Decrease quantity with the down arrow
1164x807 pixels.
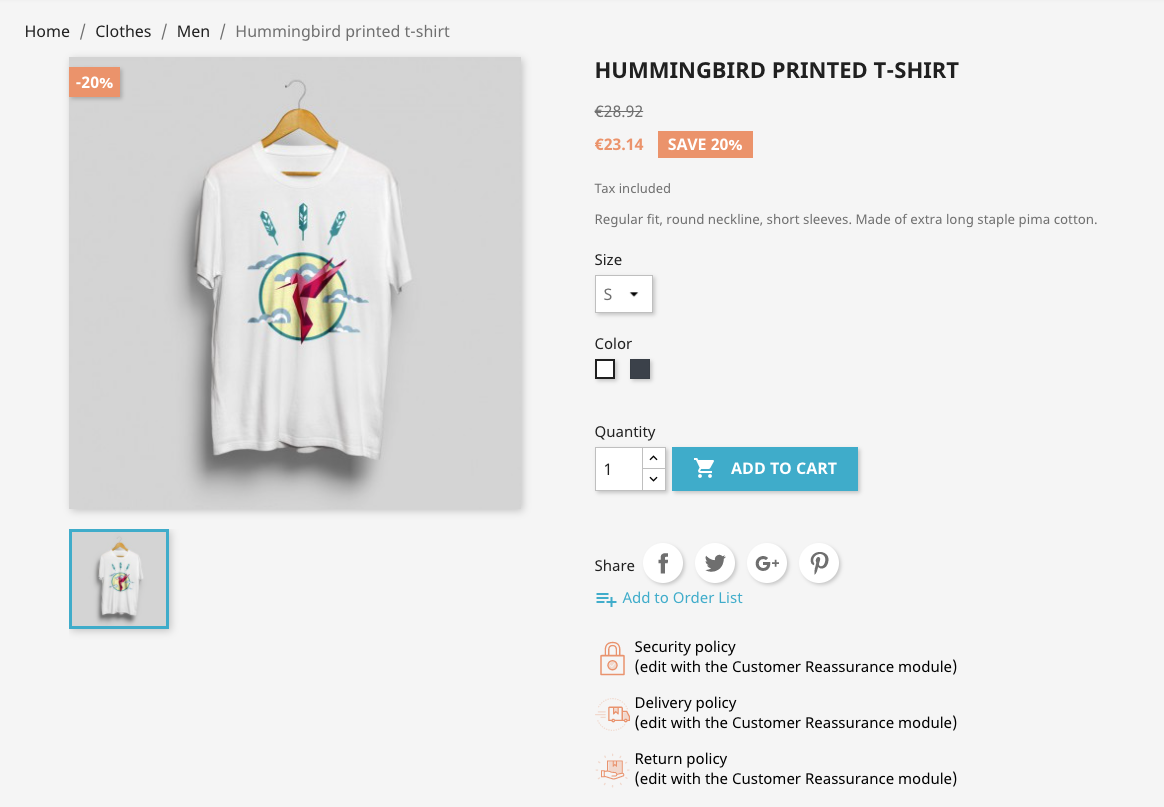[653, 480]
